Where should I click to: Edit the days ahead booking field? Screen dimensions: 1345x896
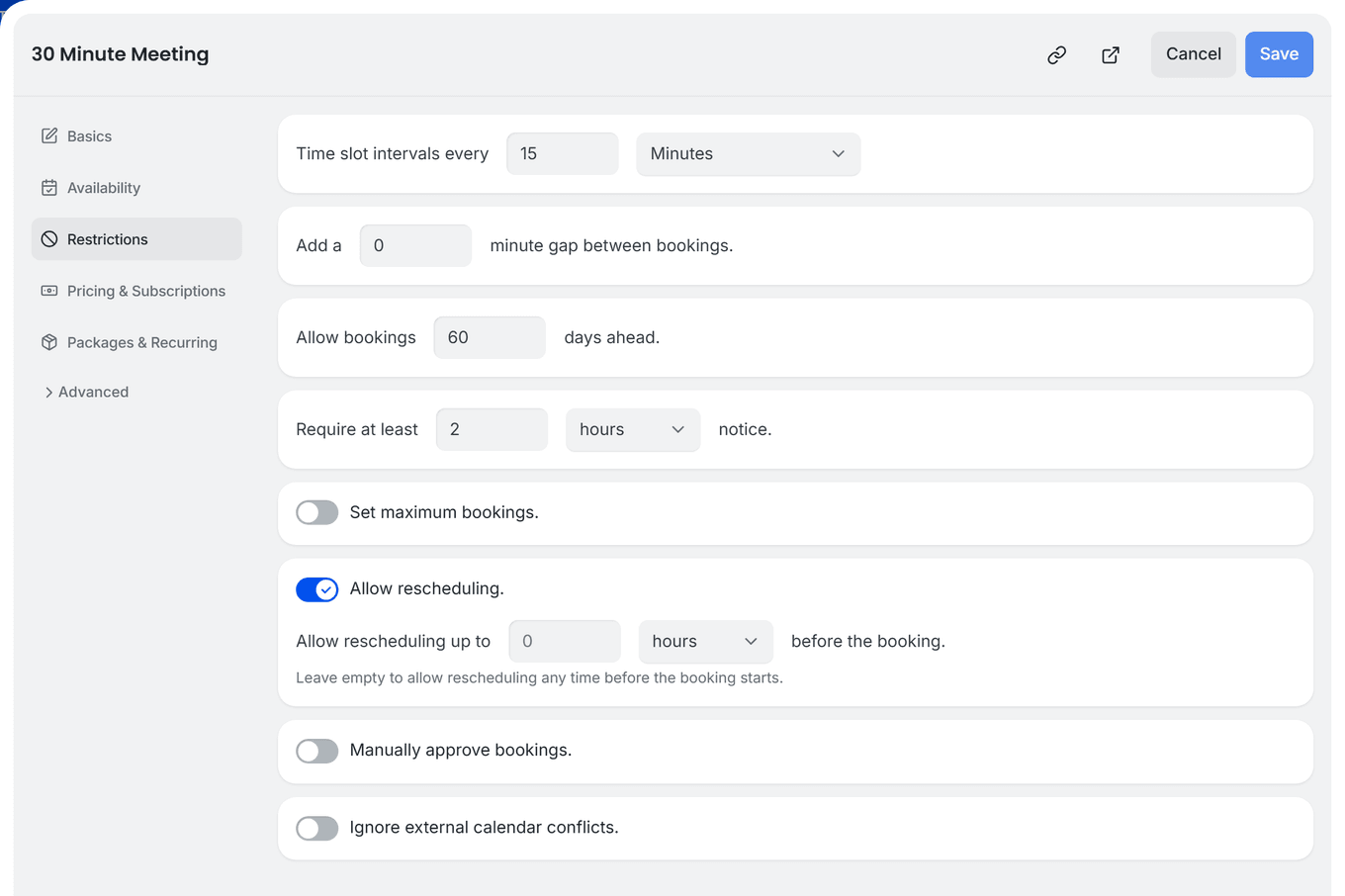coord(490,337)
